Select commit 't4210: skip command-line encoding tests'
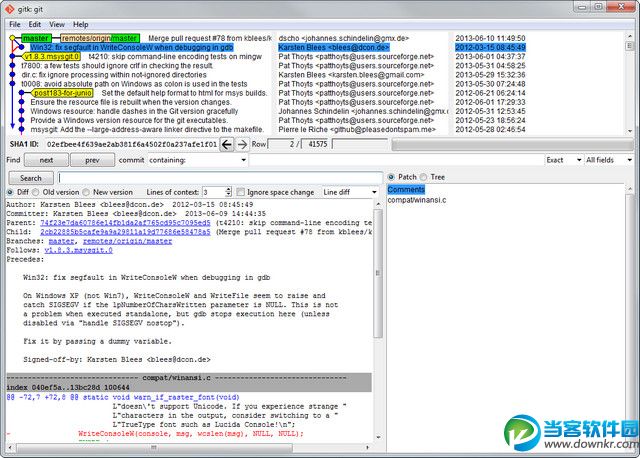This screenshot has width=640, height=458. 175,56
